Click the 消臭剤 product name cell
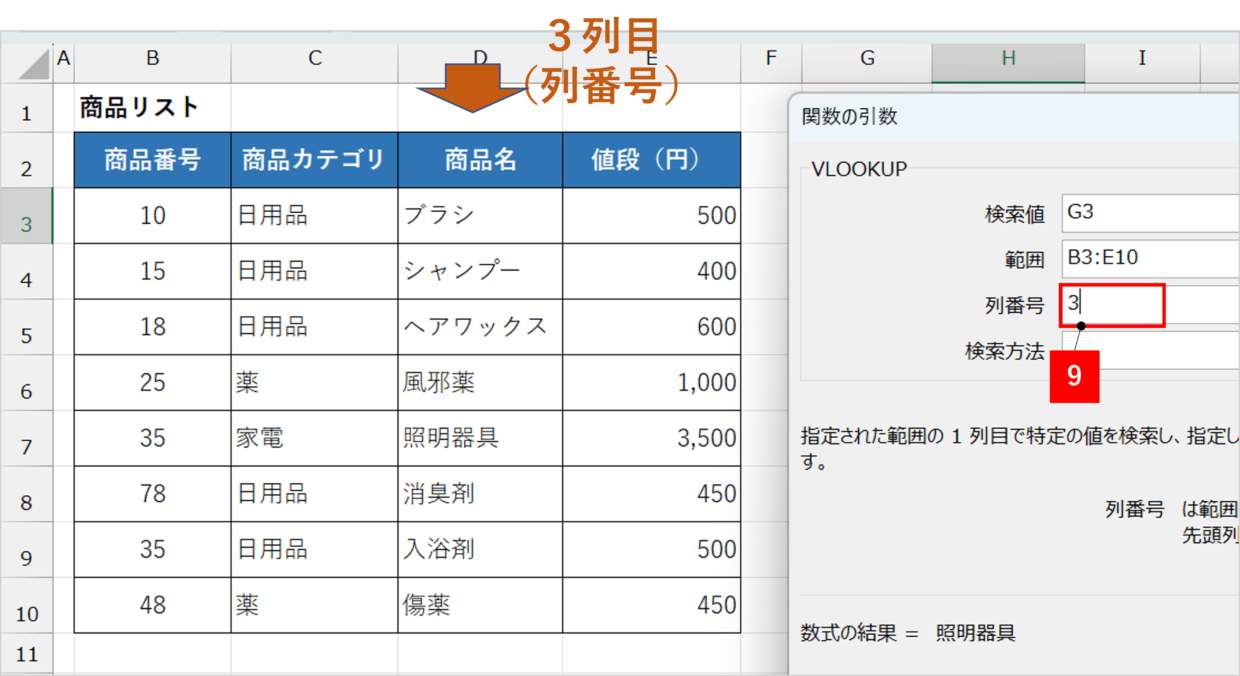This screenshot has height=676, width=1240. click(x=480, y=493)
